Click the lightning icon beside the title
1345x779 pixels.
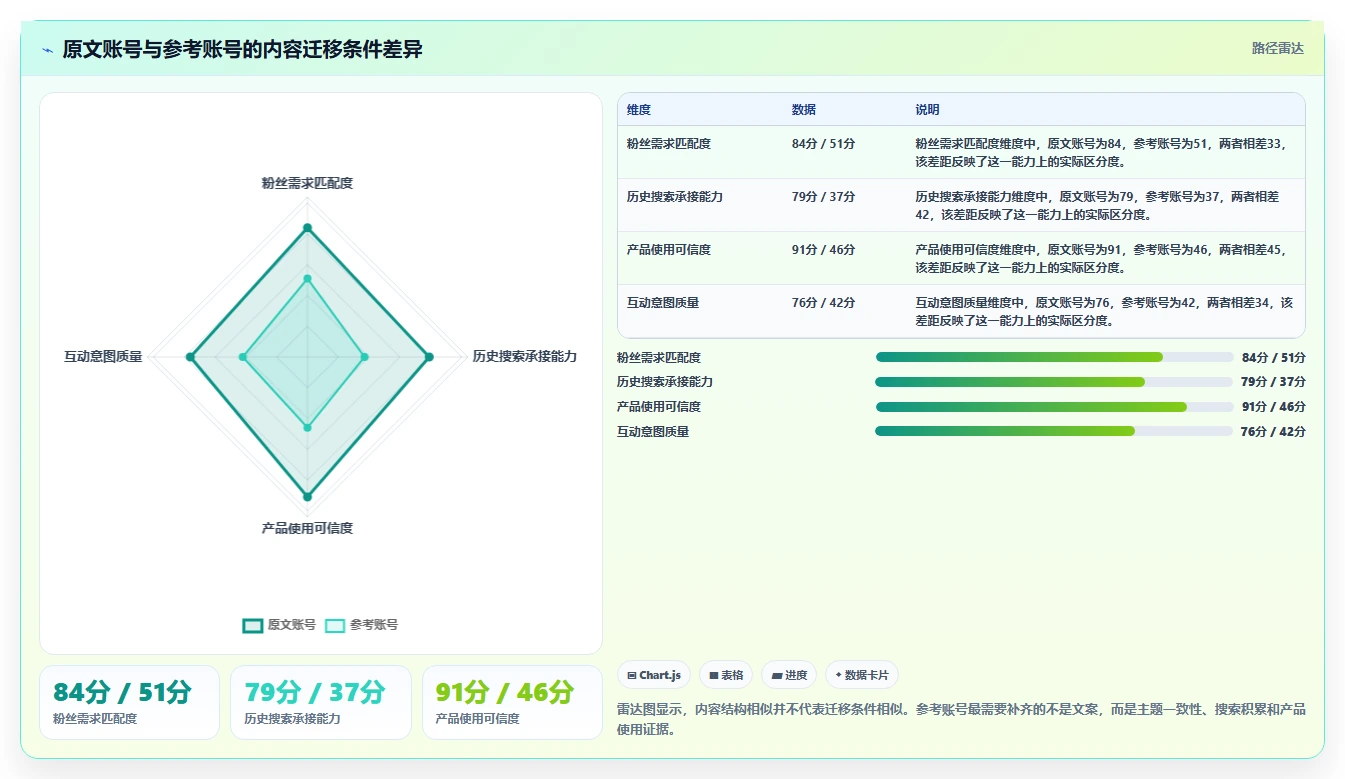(x=47, y=50)
